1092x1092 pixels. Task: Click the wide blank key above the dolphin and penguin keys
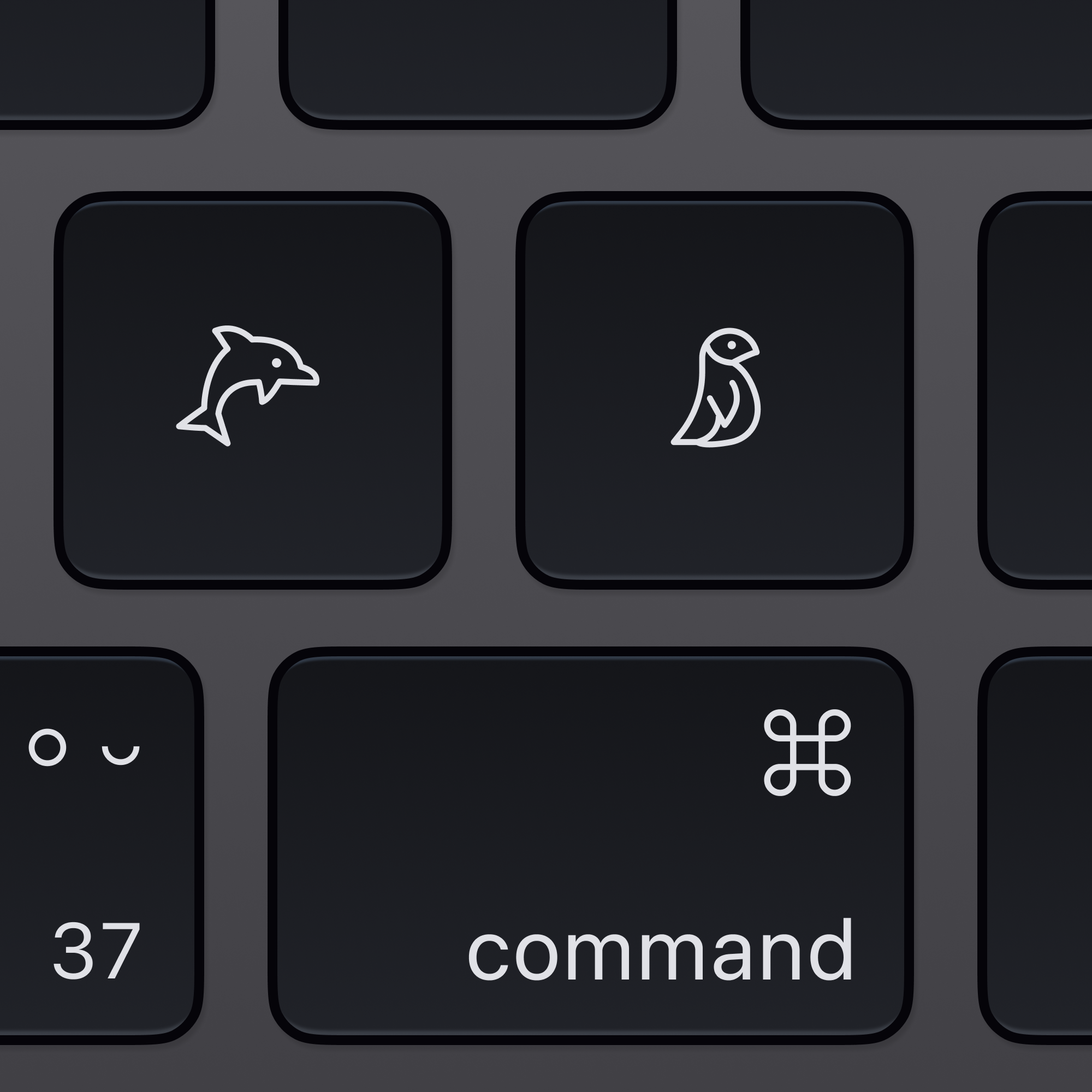click(478, 62)
